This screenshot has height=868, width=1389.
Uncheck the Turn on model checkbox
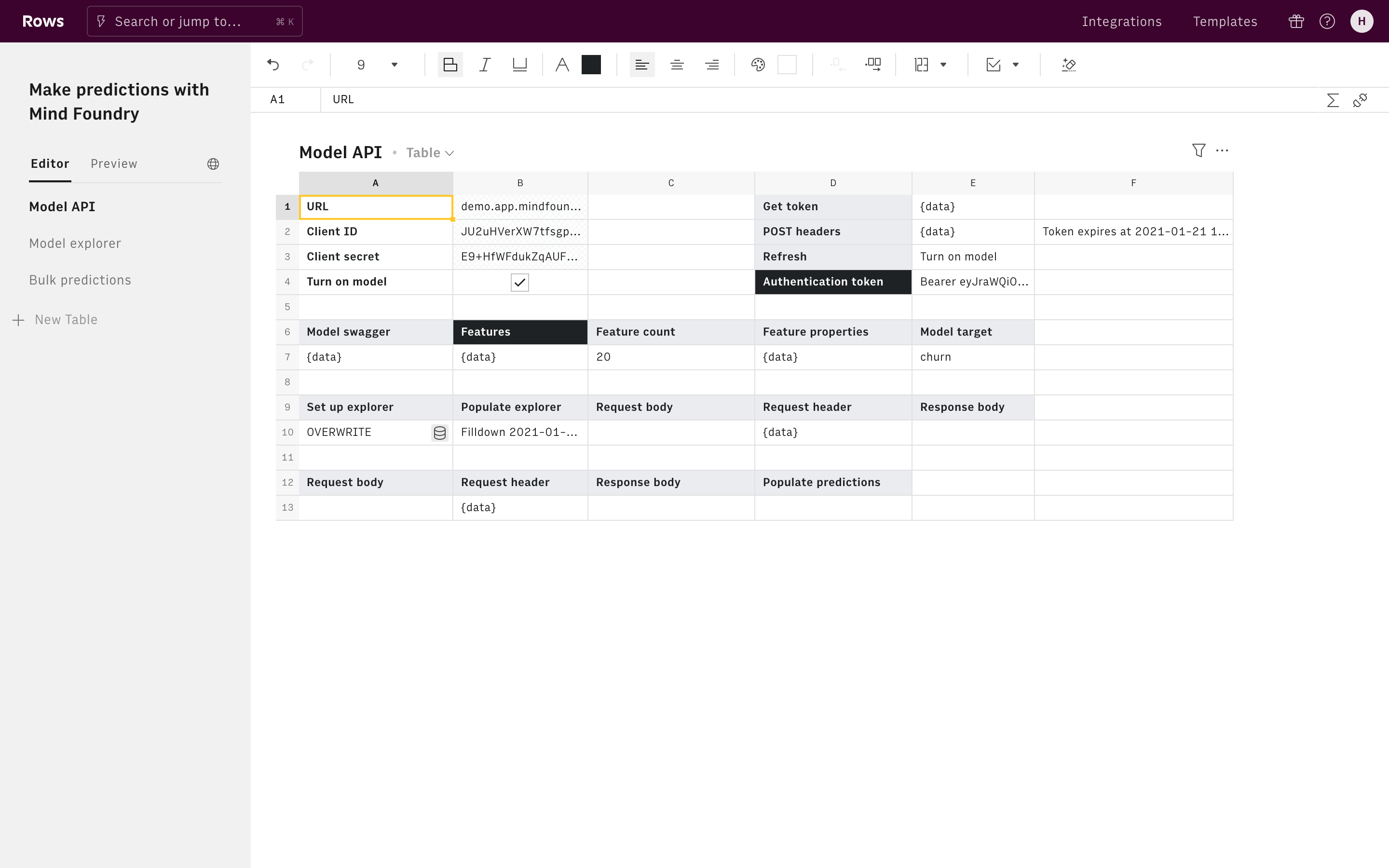519,282
